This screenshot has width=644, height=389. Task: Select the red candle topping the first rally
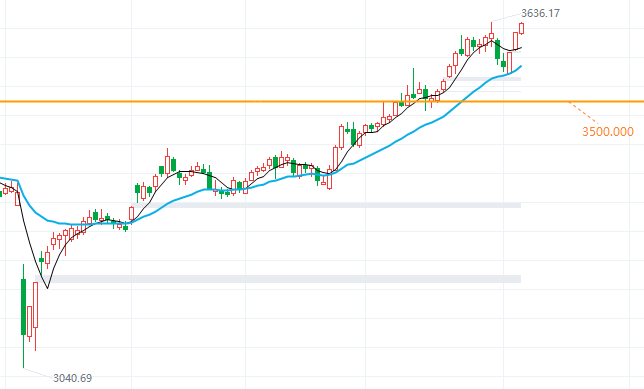point(167,163)
